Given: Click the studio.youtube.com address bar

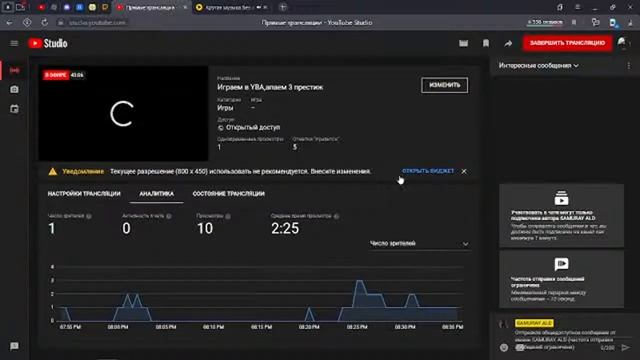Looking at the screenshot, I should coord(97,23).
